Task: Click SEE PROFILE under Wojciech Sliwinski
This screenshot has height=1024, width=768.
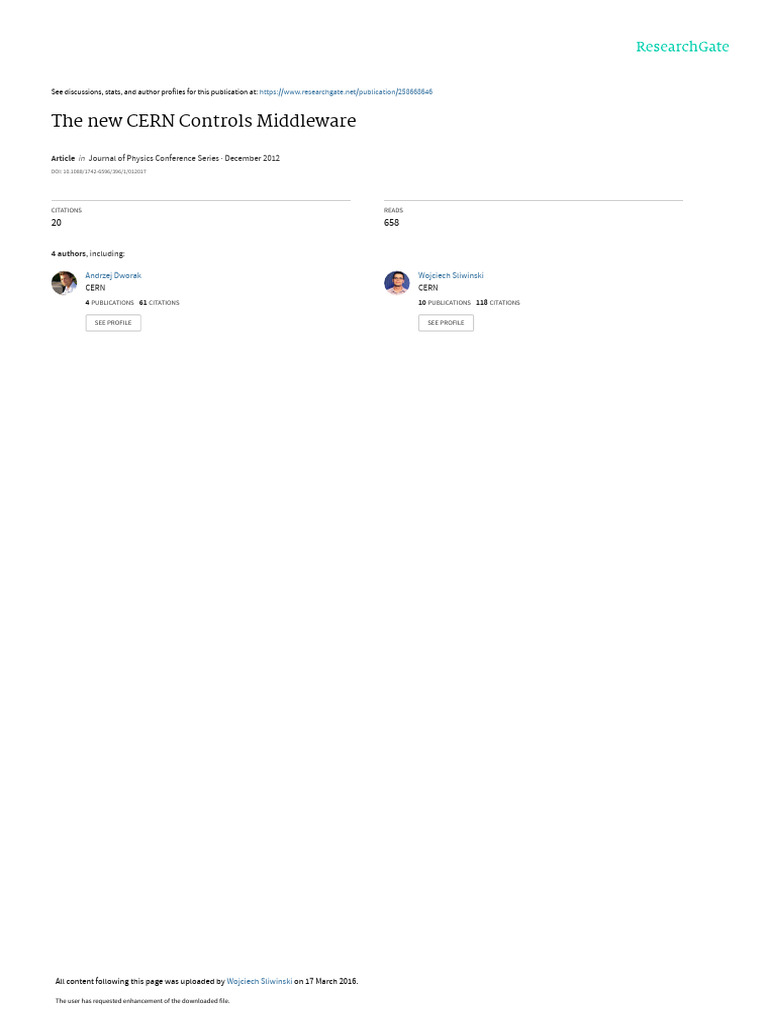Action: coord(446,323)
